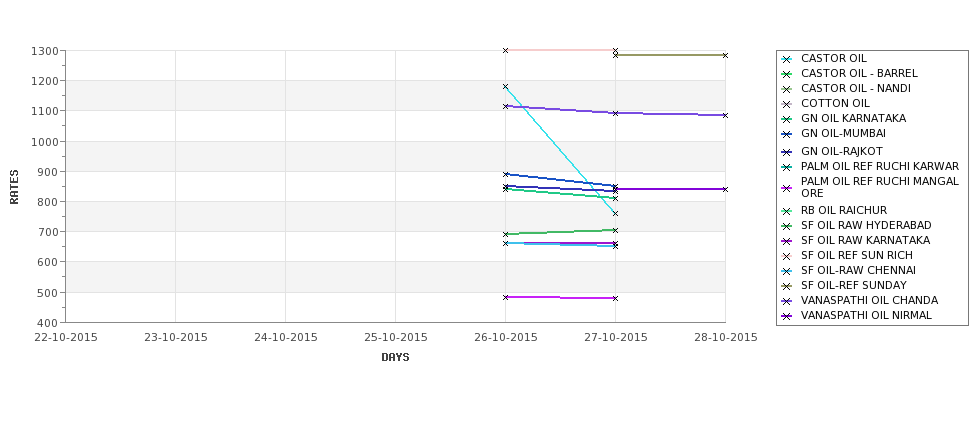975x429 pixels.
Task: Click the 26-10-2015 date axis label
Action: click(506, 338)
